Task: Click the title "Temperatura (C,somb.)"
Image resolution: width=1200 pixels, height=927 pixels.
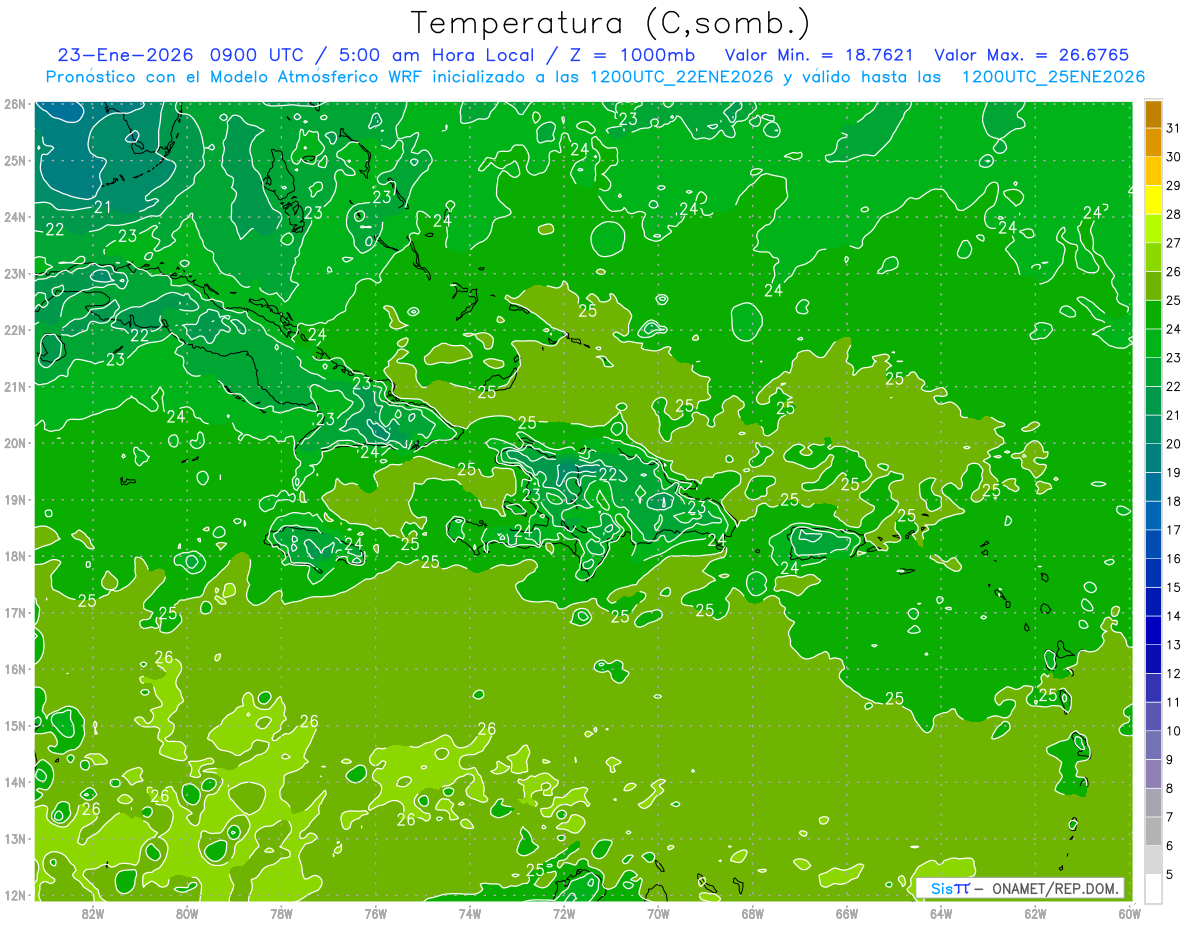Action: click(610, 24)
